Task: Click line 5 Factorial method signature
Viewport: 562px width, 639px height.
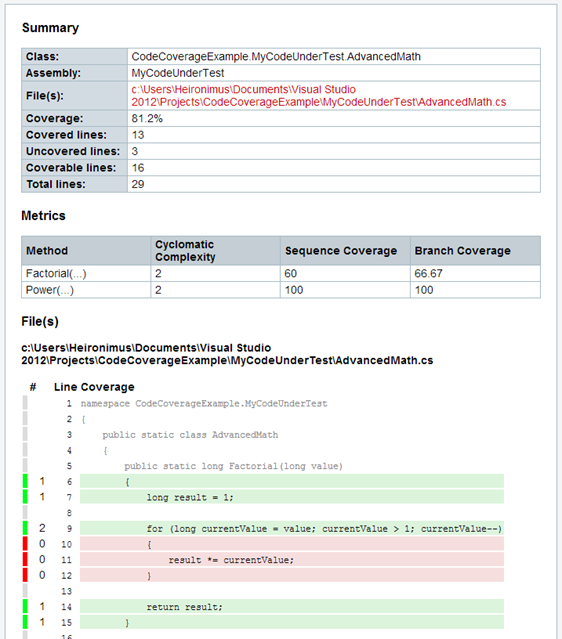Action: coord(233,466)
